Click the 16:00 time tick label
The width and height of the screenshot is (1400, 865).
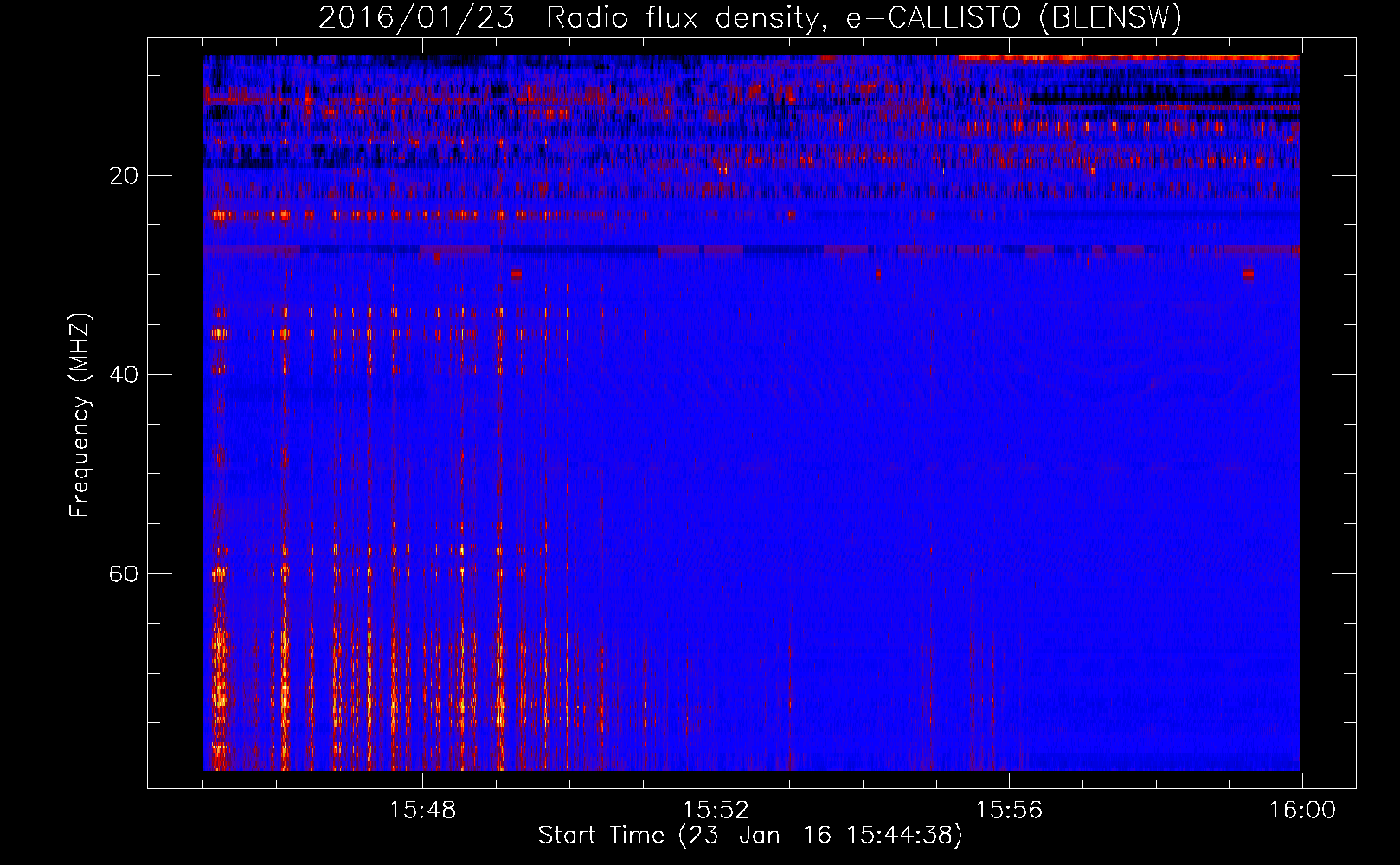[x=1302, y=811]
